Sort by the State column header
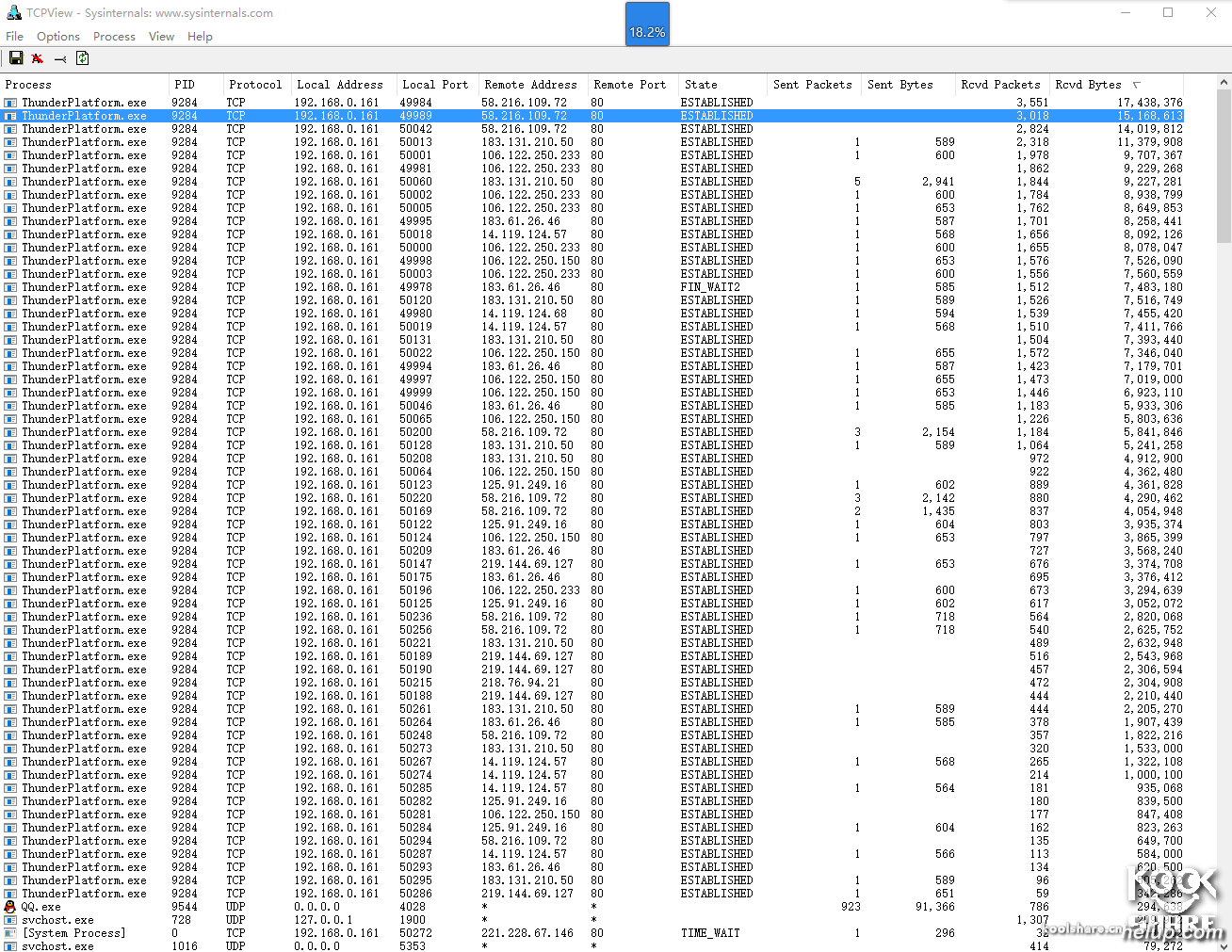This screenshot has height=952, width=1232. click(x=722, y=84)
